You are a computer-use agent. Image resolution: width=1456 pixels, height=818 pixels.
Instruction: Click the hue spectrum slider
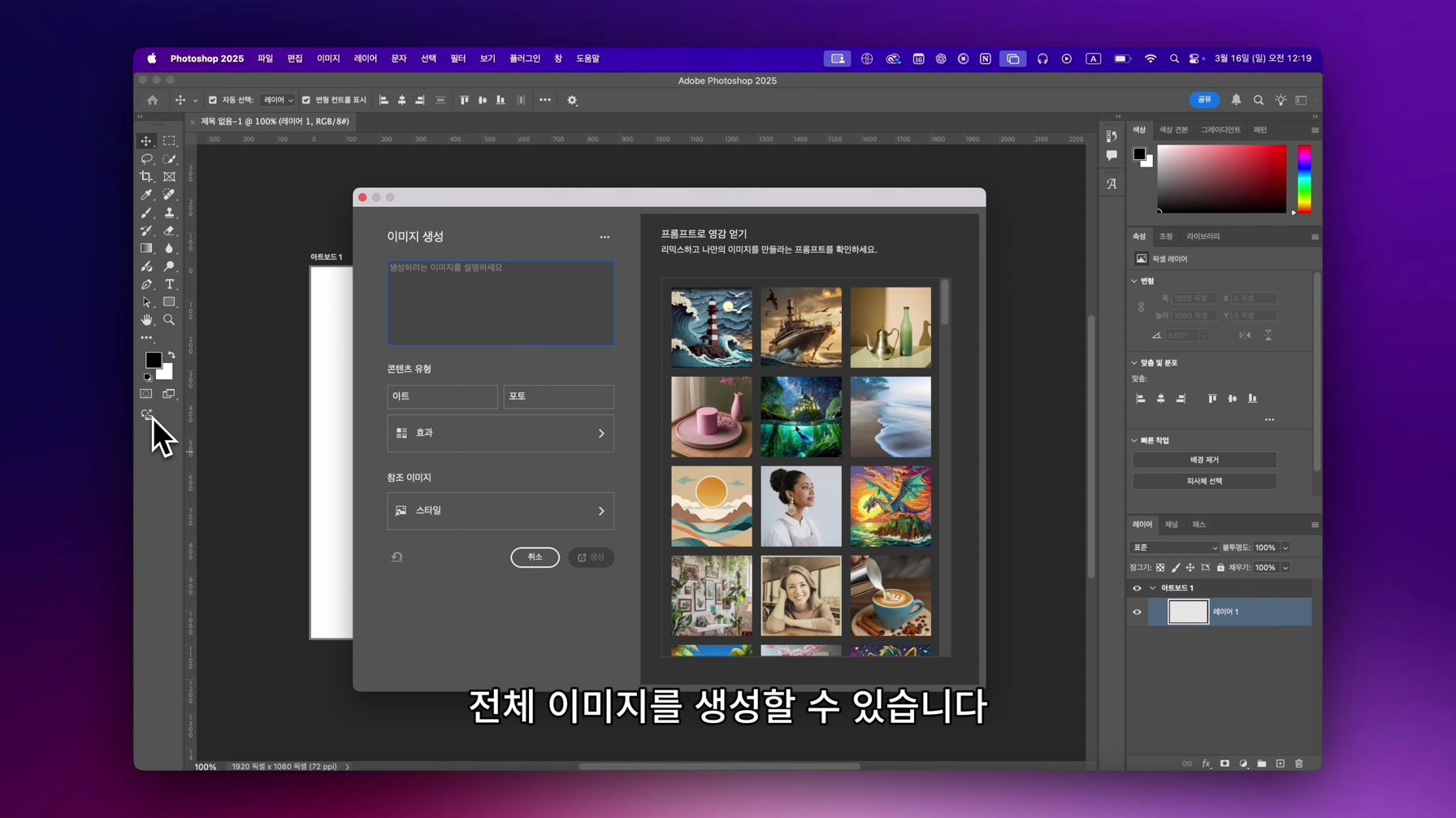[x=1304, y=180]
